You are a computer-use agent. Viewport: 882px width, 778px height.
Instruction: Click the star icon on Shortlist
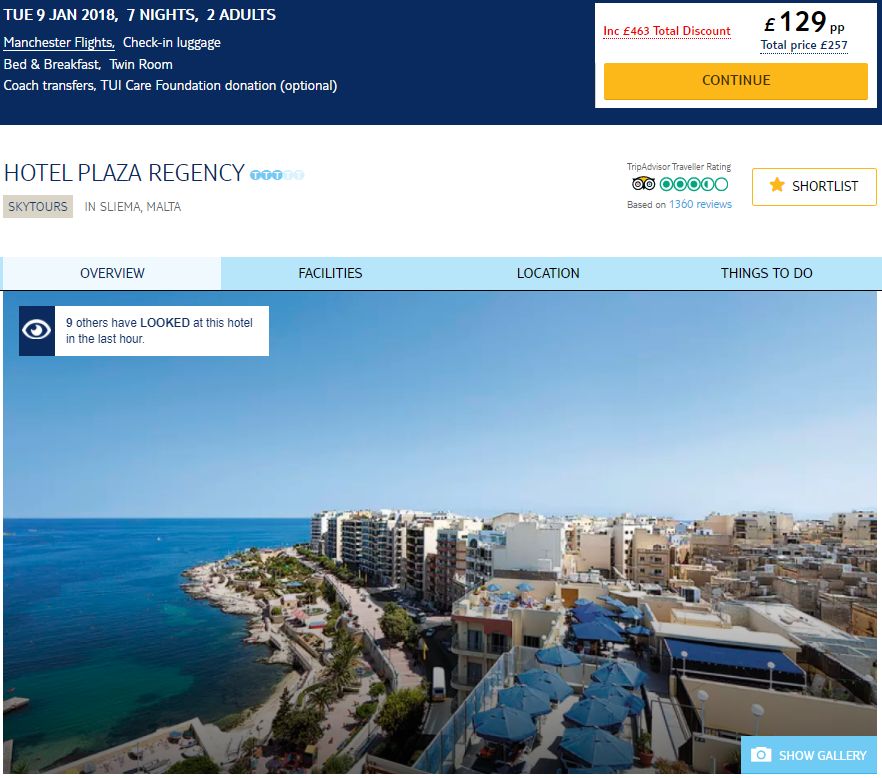click(777, 185)
